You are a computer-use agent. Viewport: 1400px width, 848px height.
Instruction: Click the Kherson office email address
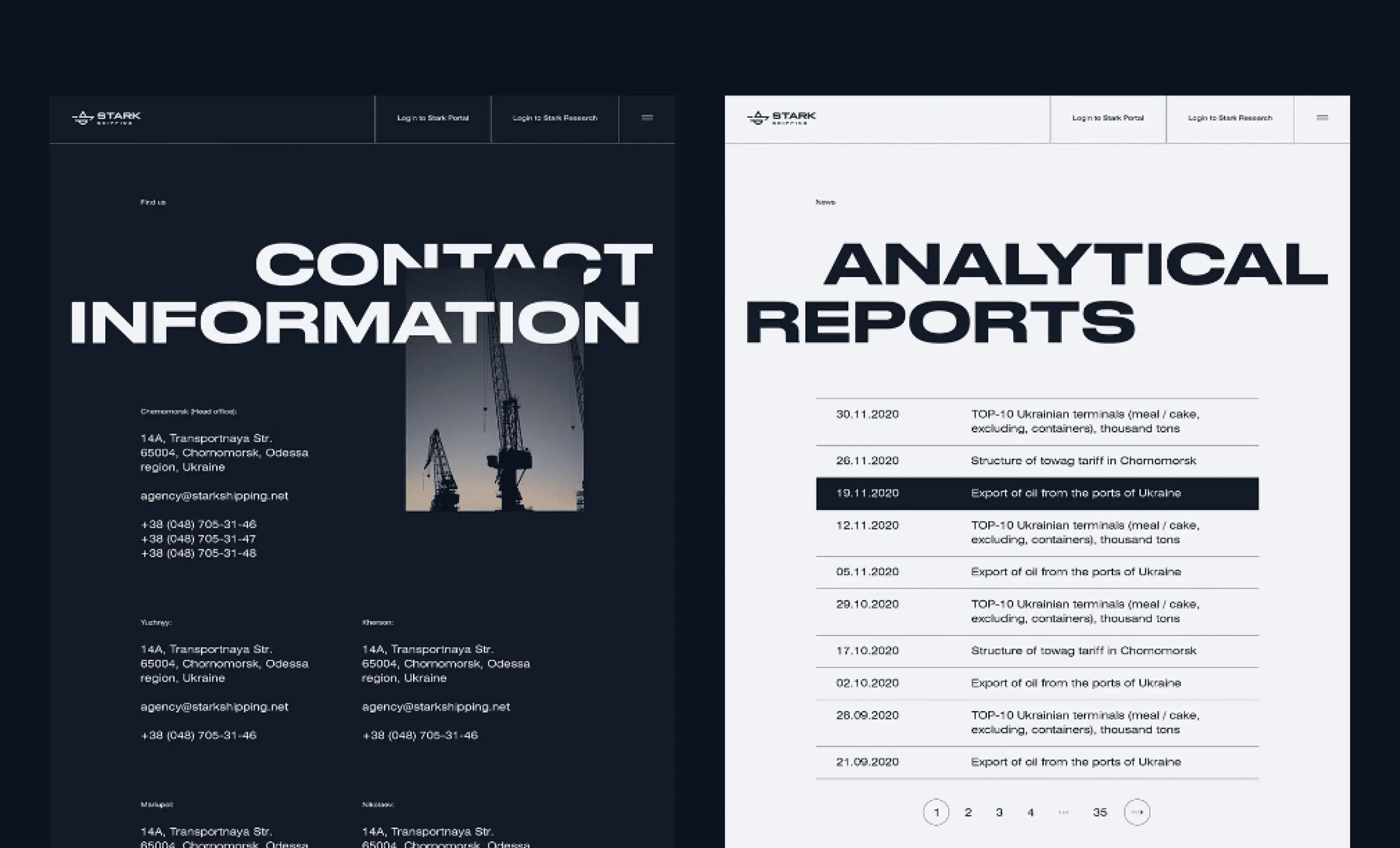coord(436,707)
